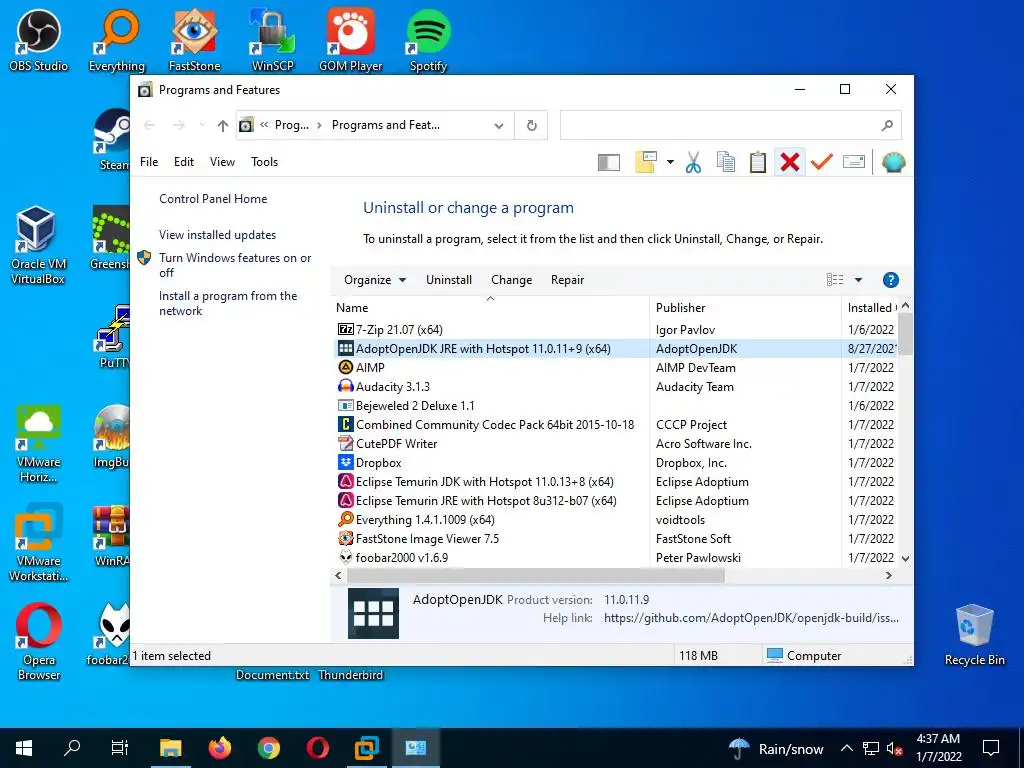1024x768 pixels.
Task: Expand the Organize dropdown
Action: pyautogui.click(x=375, y=280)
